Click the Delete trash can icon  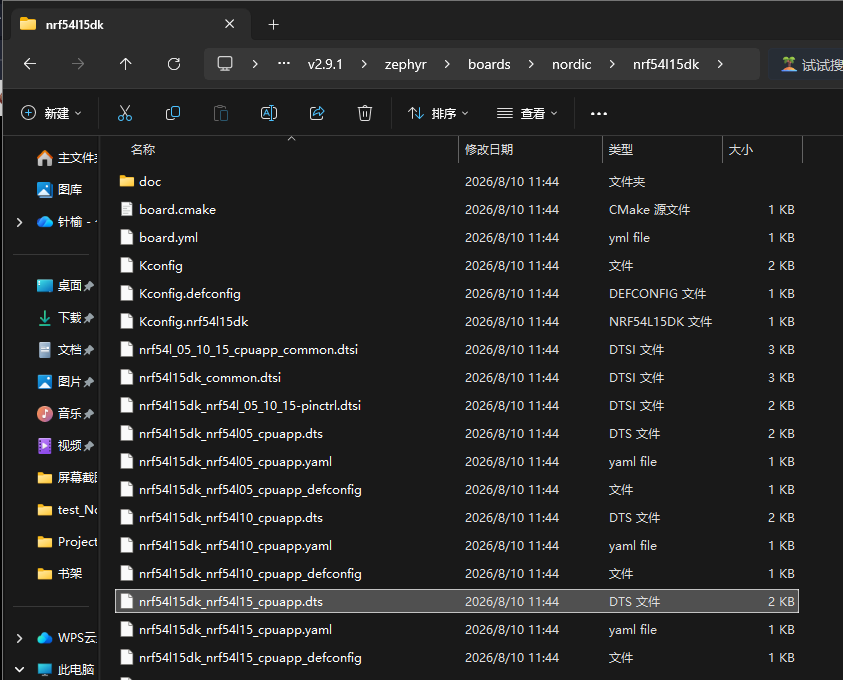365,113
